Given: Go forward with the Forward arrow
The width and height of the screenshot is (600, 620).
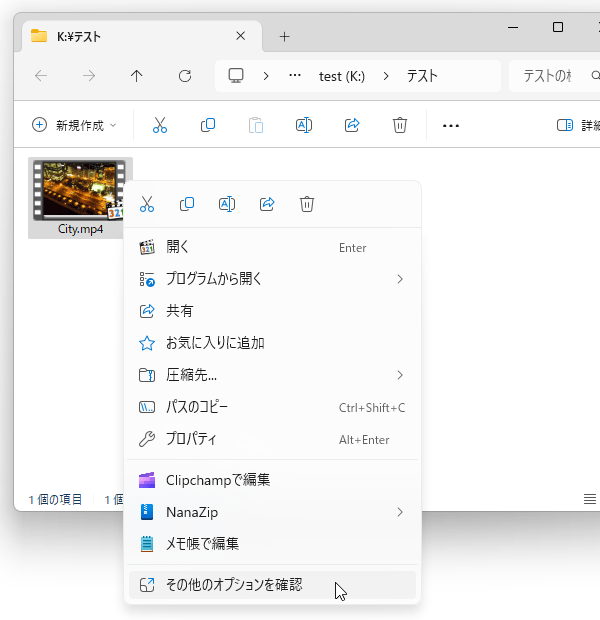Looking at the screenshot, I should [89, 76].
